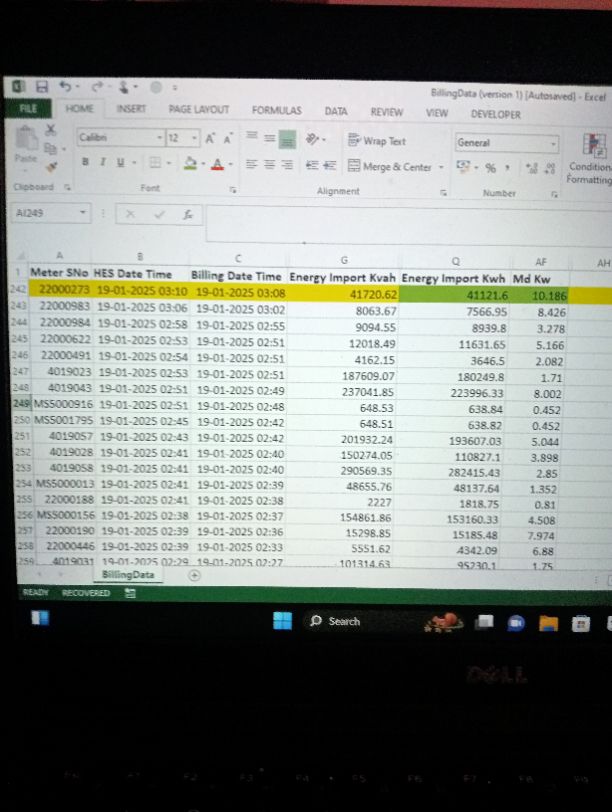Open the Font Color dropdown arrow

click(x=230, y=165)
